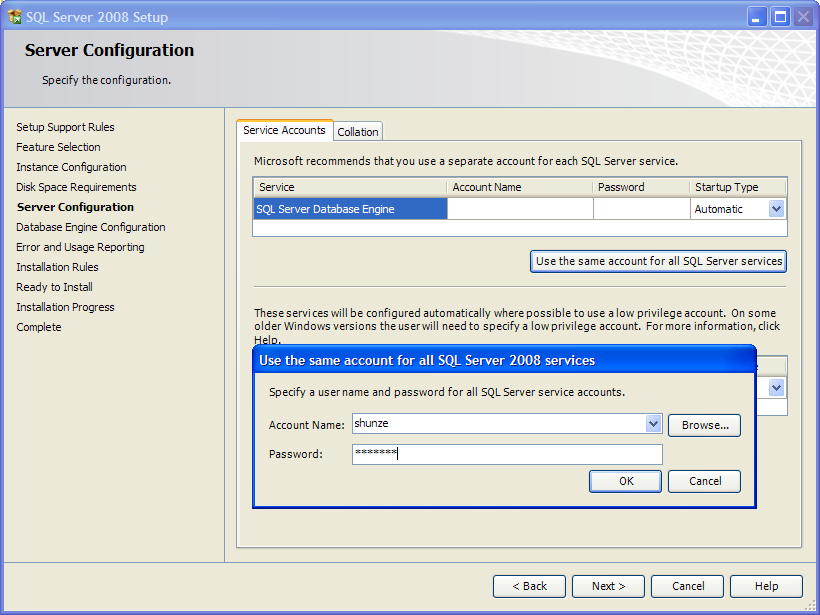
Task: Cancel the SQL Server setup wizard
Action: tap(688, 586)
